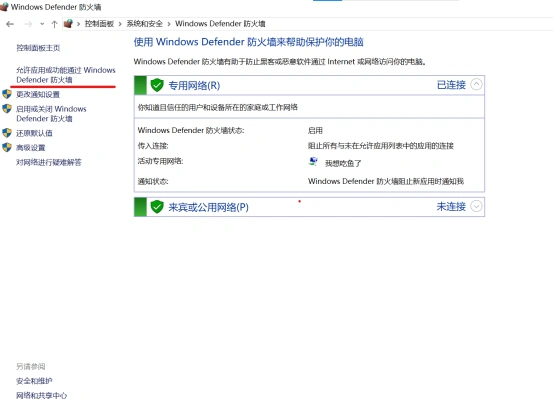
Task: Click green shield icon of 专用网络(R)
Action: point(157,85)
